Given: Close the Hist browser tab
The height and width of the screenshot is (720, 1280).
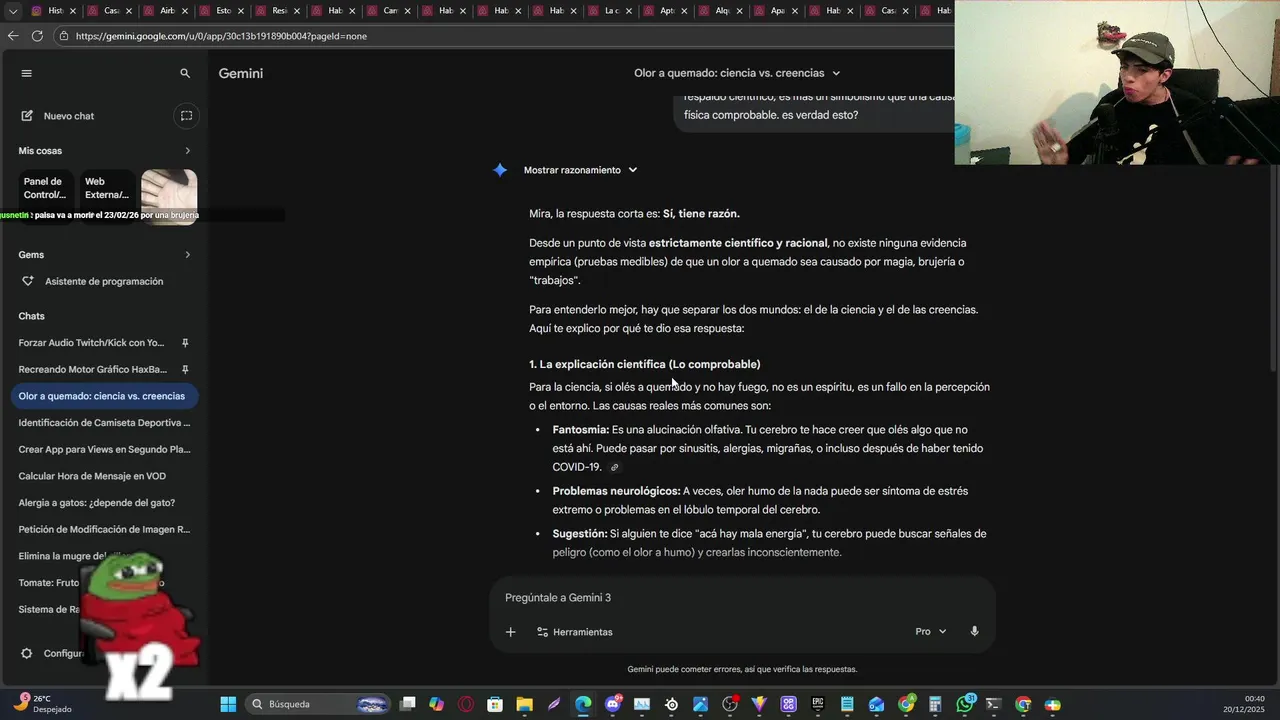Looking at the screenshot, I should pos(74,11).
